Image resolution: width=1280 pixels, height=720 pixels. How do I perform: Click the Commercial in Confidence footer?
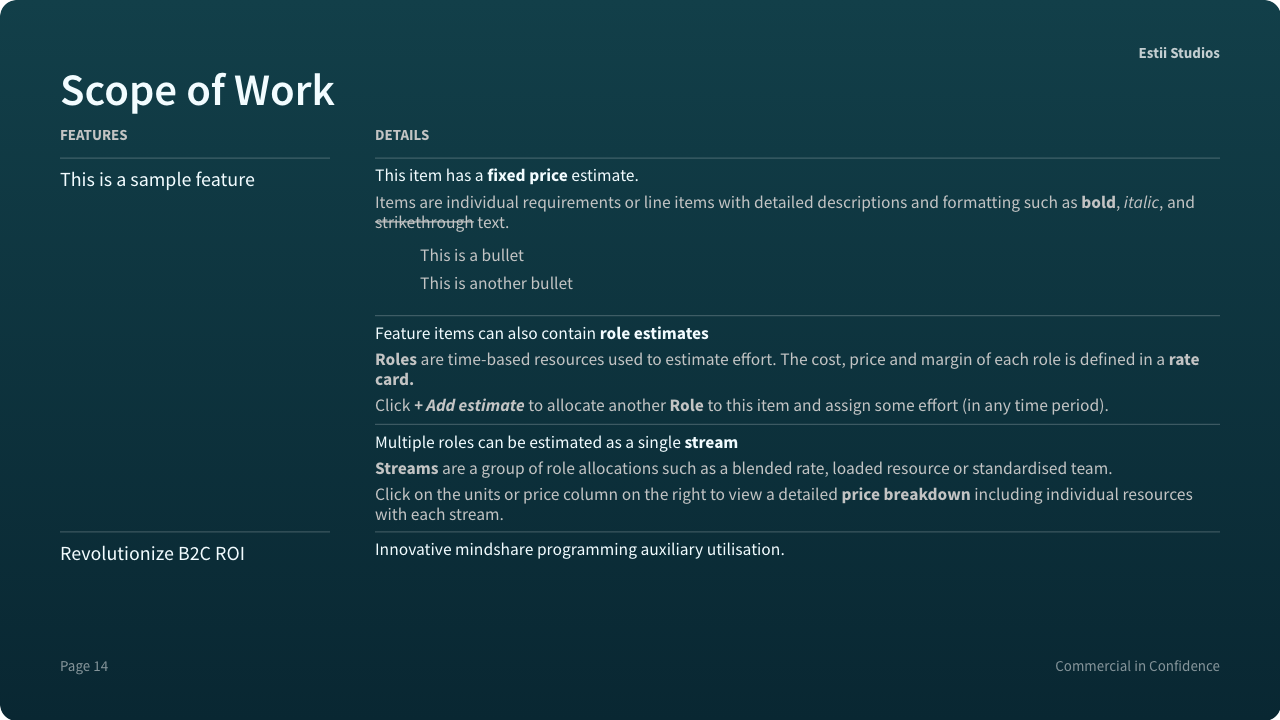pyautogui.click(x=1137, y=666)
